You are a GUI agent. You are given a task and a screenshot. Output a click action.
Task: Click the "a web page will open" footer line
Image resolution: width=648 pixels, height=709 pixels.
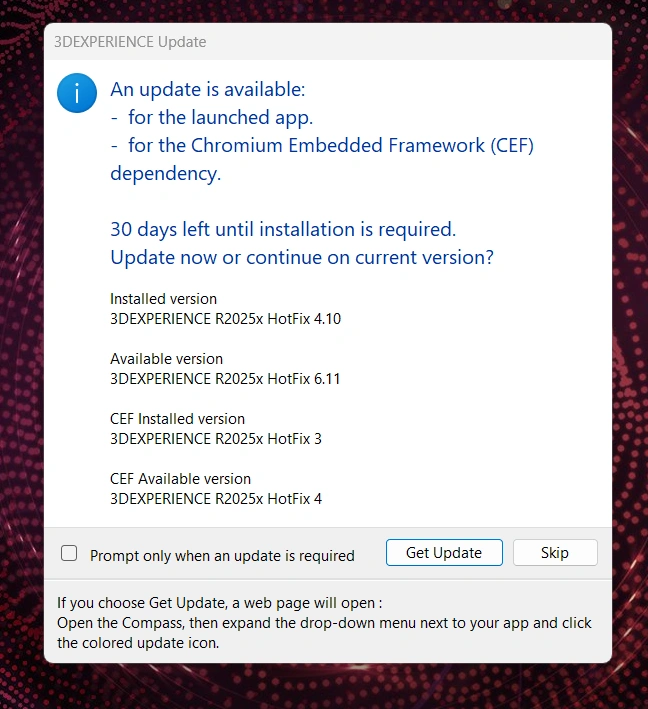[x=220, y=603]
